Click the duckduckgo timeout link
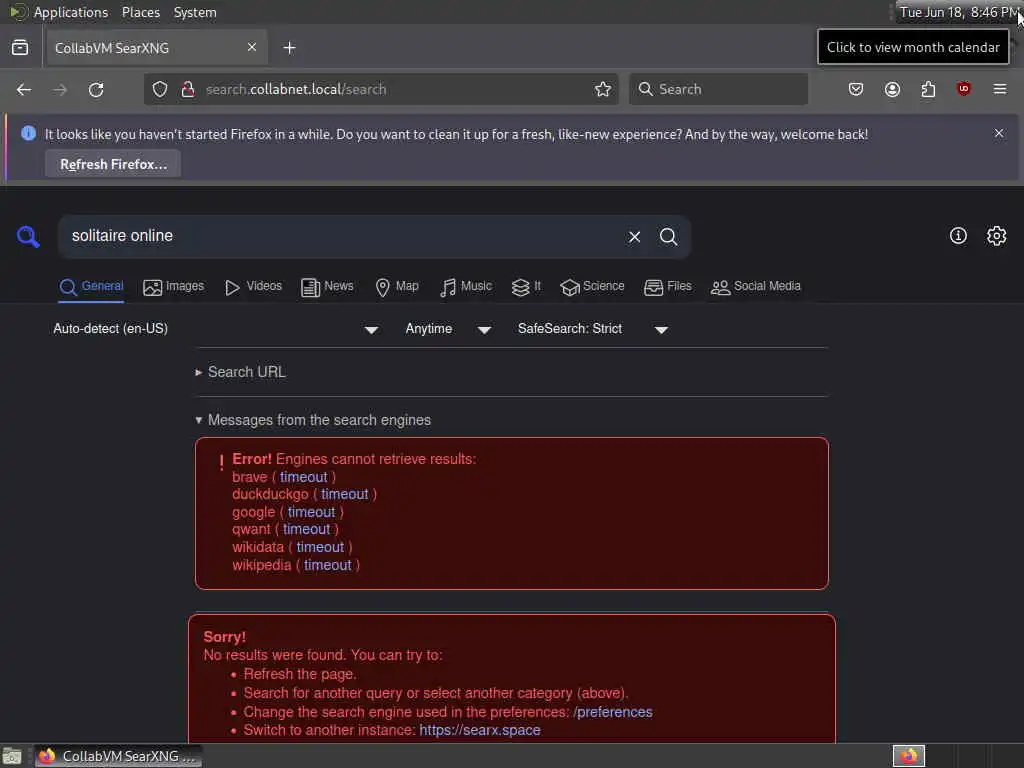 pos(344,494)
